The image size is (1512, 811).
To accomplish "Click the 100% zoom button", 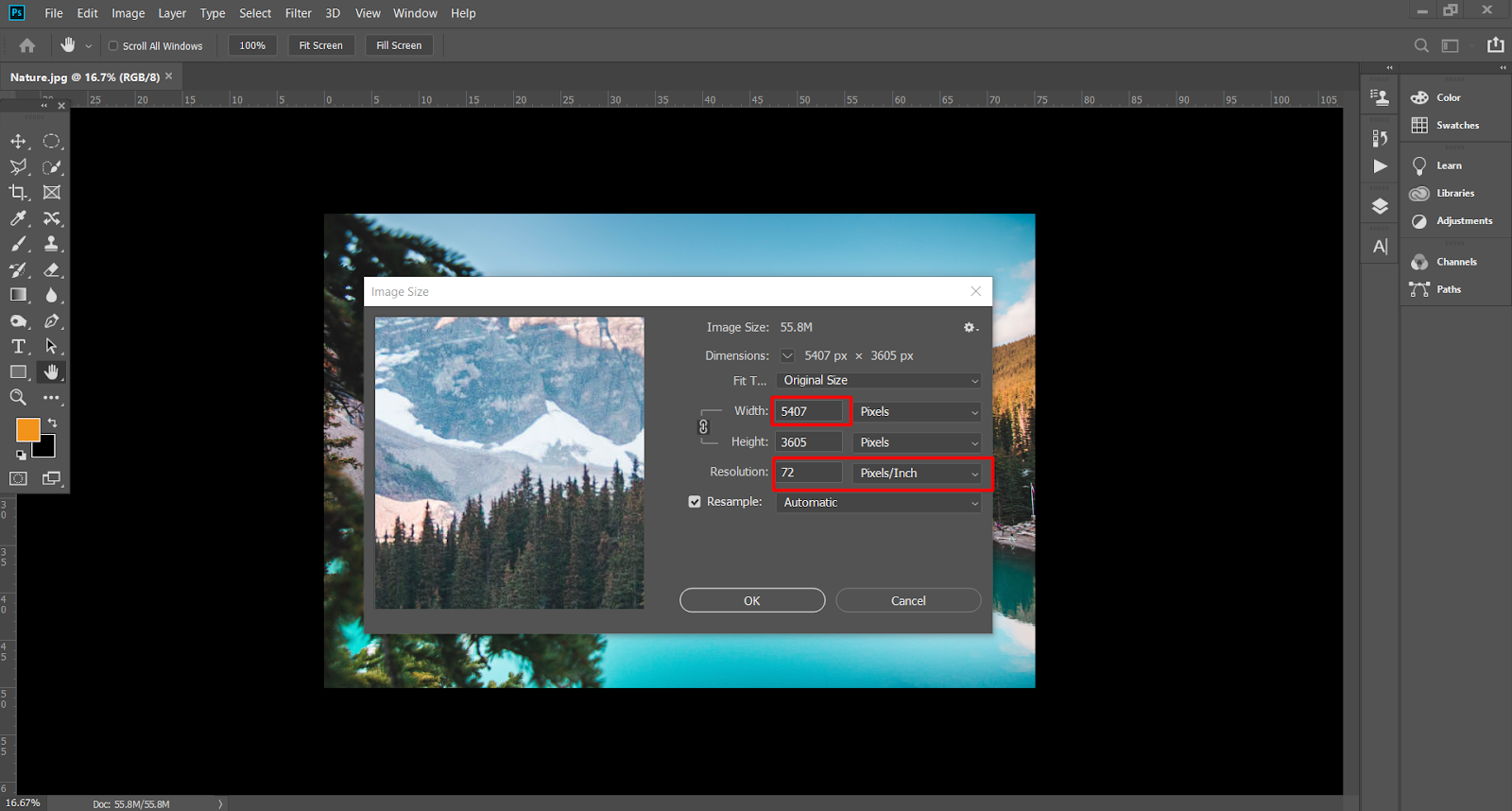I will click(252, 45).
